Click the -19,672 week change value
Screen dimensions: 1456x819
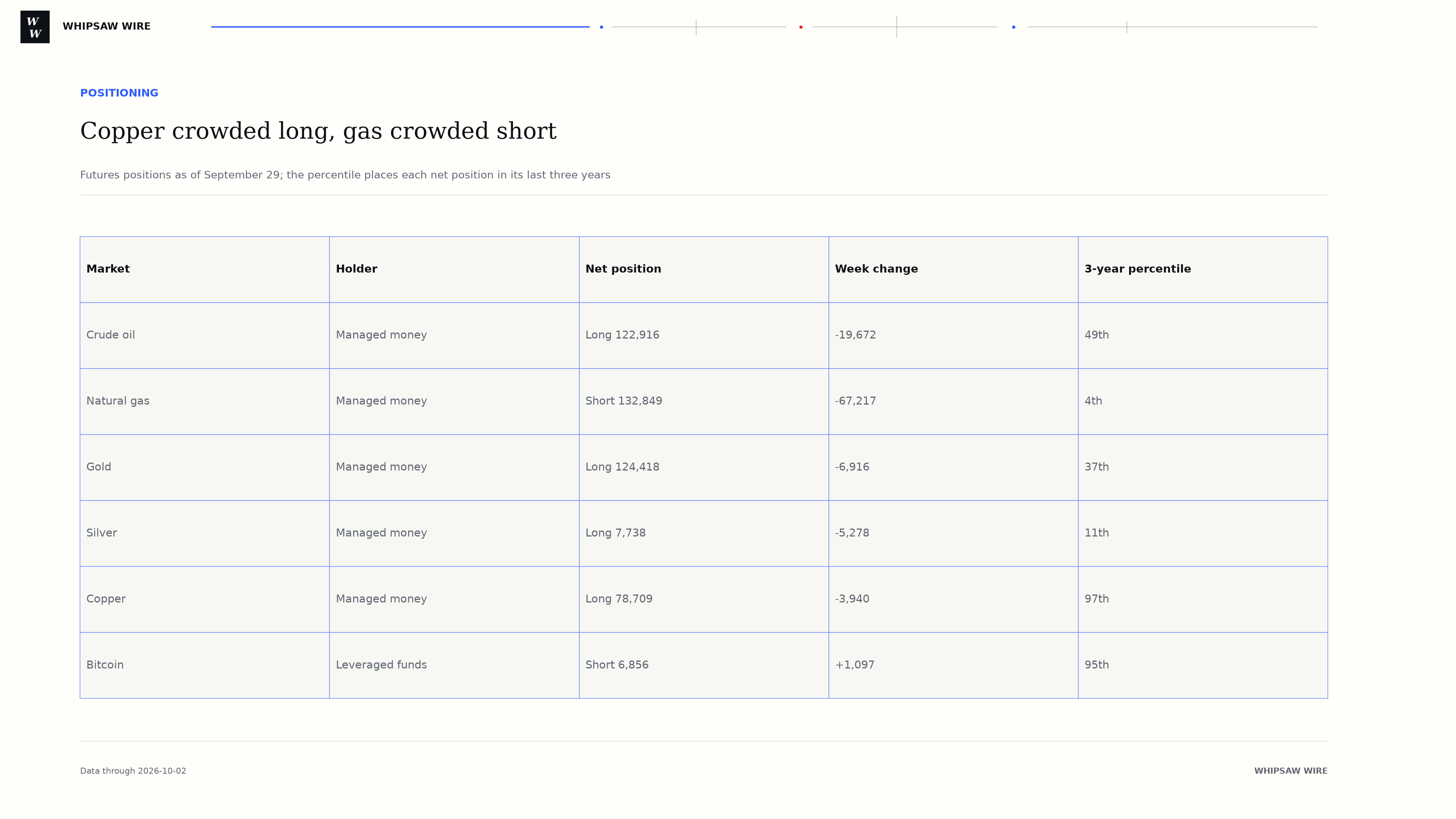pos(856,335)
